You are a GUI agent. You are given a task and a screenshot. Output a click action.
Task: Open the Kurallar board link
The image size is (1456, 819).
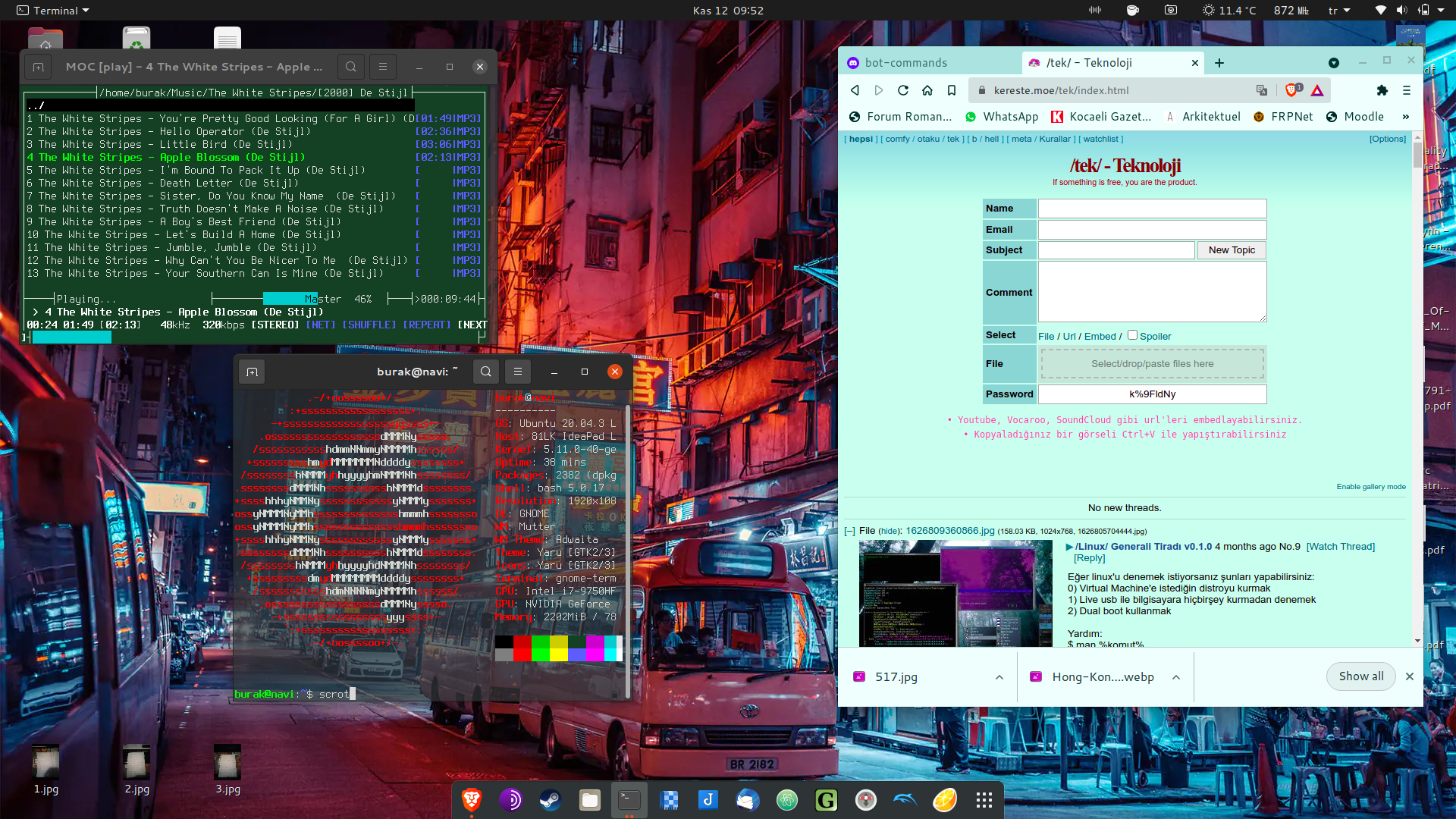coord(1054,139)
